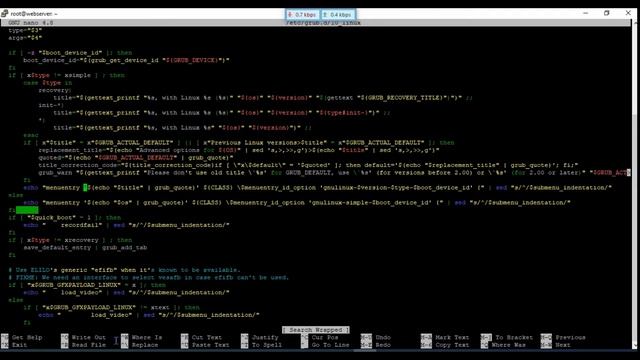Click the Read File shortcut label

pyautogui.click(x=89, y=345)
